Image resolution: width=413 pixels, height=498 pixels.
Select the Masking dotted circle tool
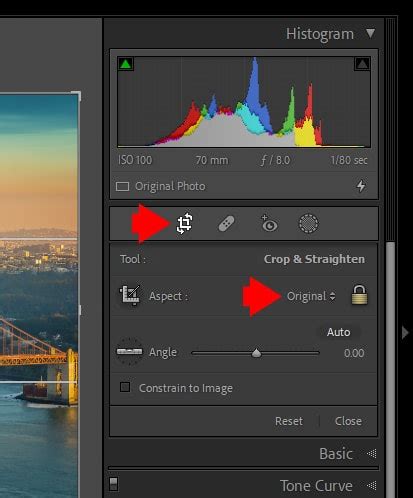coord(308,224)
